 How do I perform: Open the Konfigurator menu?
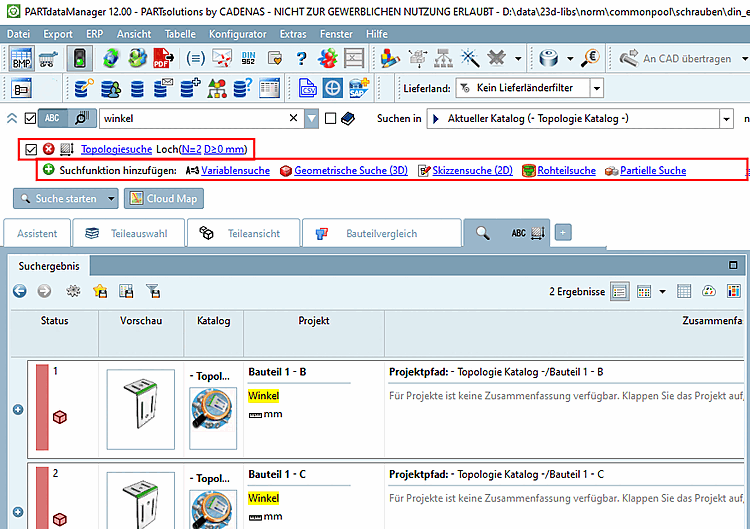point(238,34)
